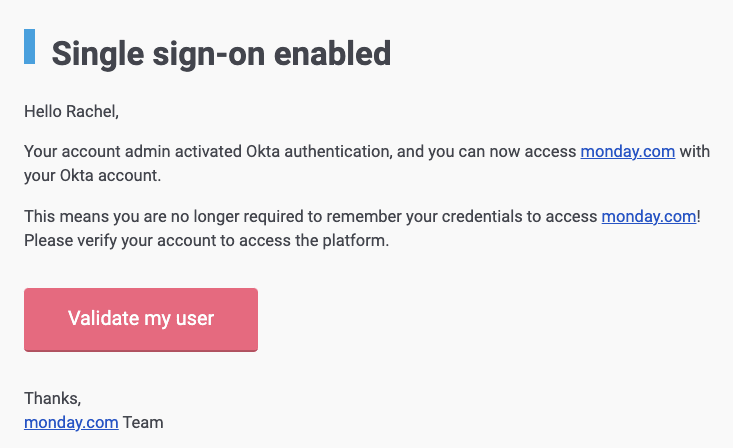Click the blue accent bar beside the heading
The width and height of the screenshot is (733, 448).
pyautogui.click(x=29, y=46)
